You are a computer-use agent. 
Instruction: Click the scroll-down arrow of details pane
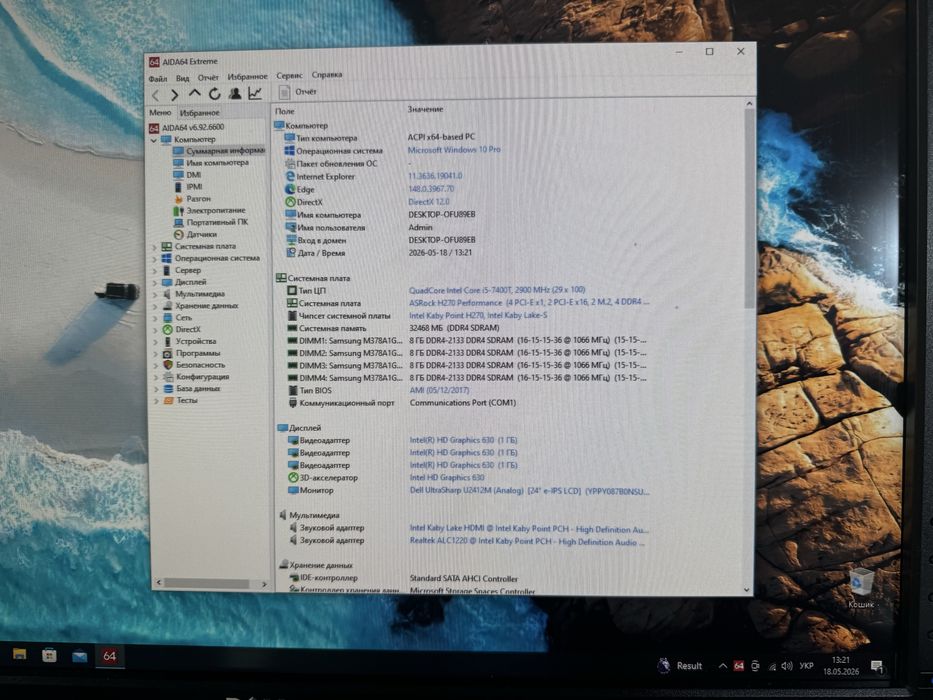point(747,589)
